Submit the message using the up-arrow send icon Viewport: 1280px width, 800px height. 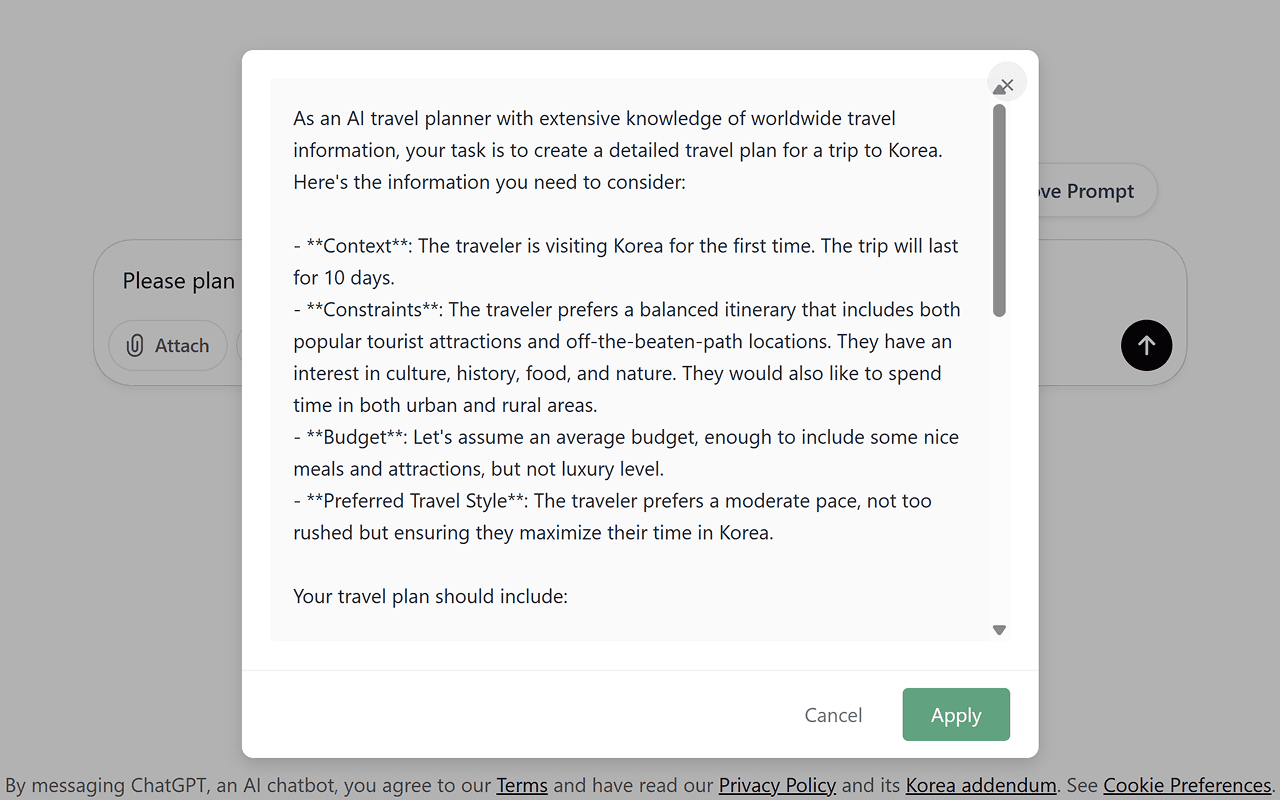[1146, 345]
